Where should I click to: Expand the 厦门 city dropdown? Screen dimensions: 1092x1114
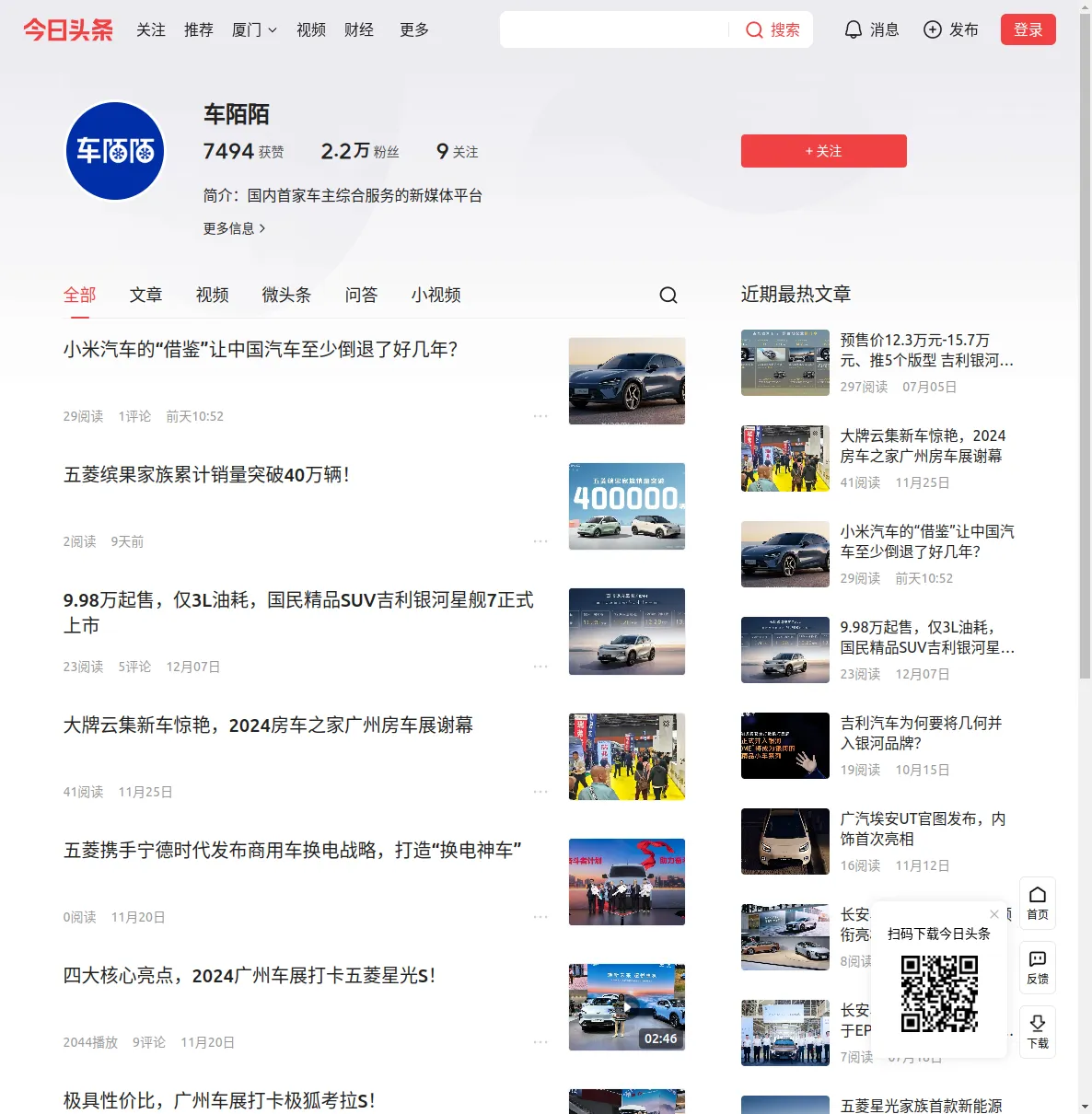(x=254, y=29)
